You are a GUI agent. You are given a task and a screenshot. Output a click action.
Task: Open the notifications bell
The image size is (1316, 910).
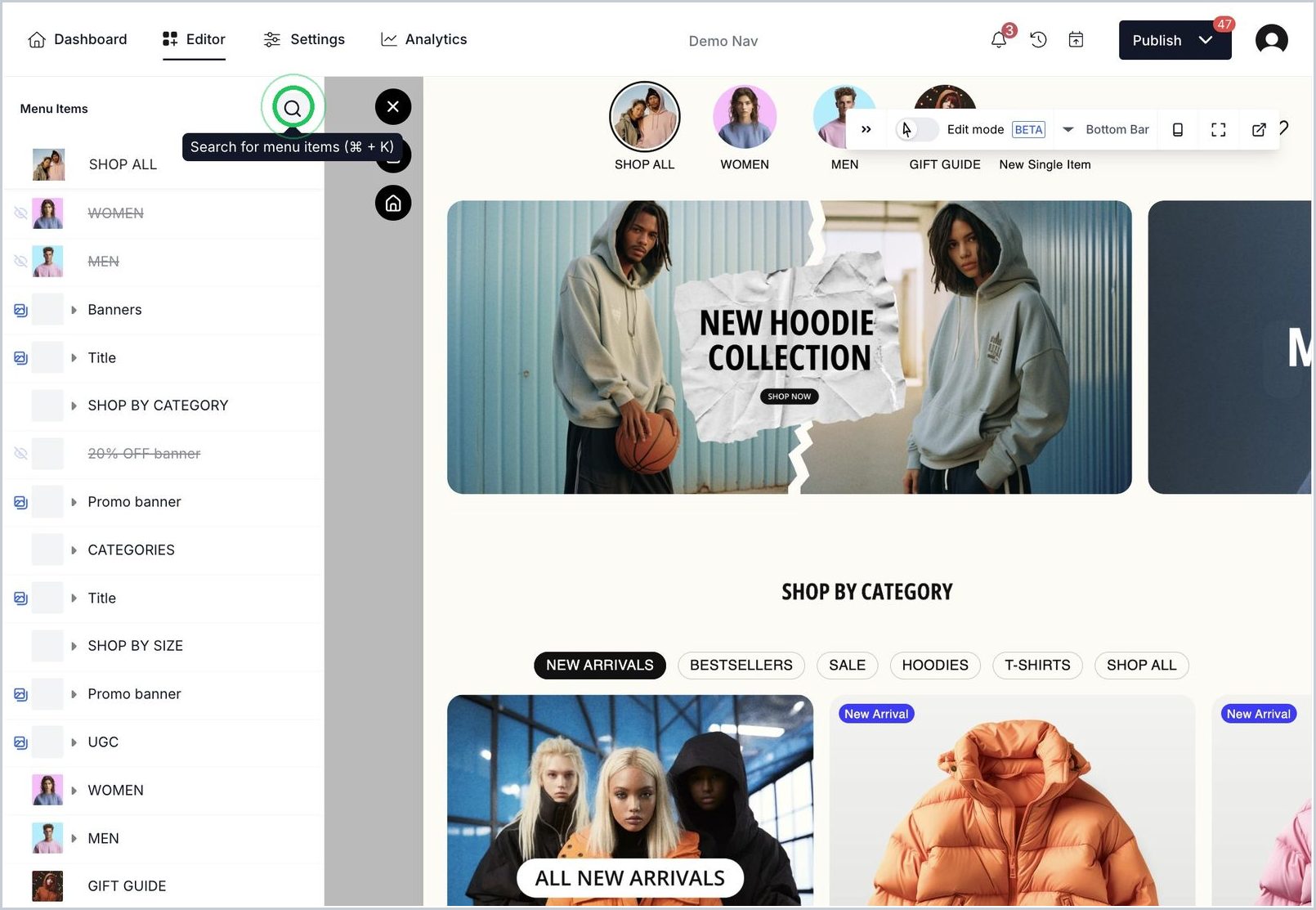(999, 39)
